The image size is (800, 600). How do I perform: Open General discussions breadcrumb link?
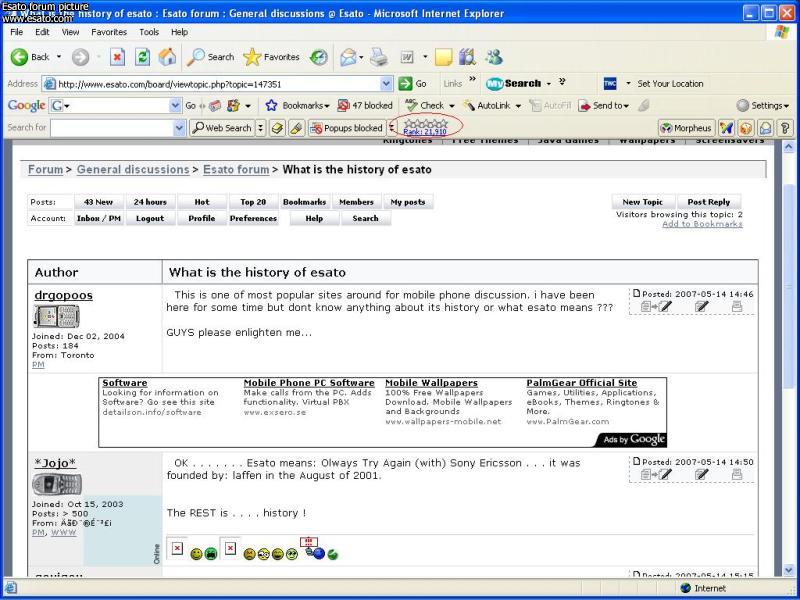click(133, 169)
